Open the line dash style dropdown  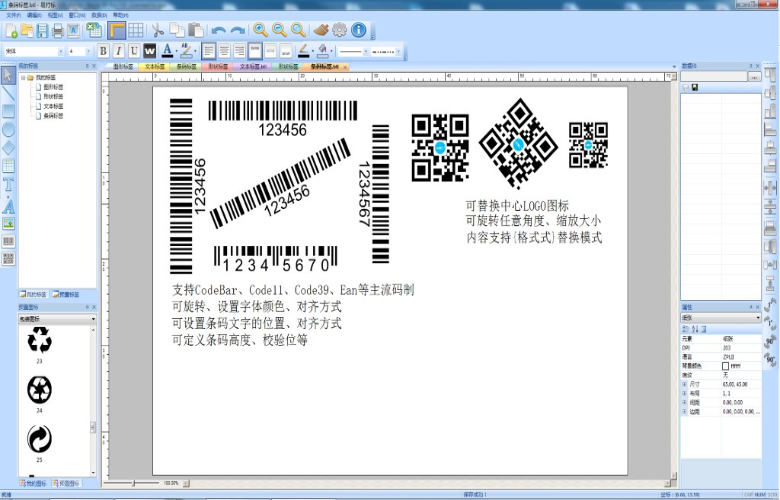click(x=386, y=51)
